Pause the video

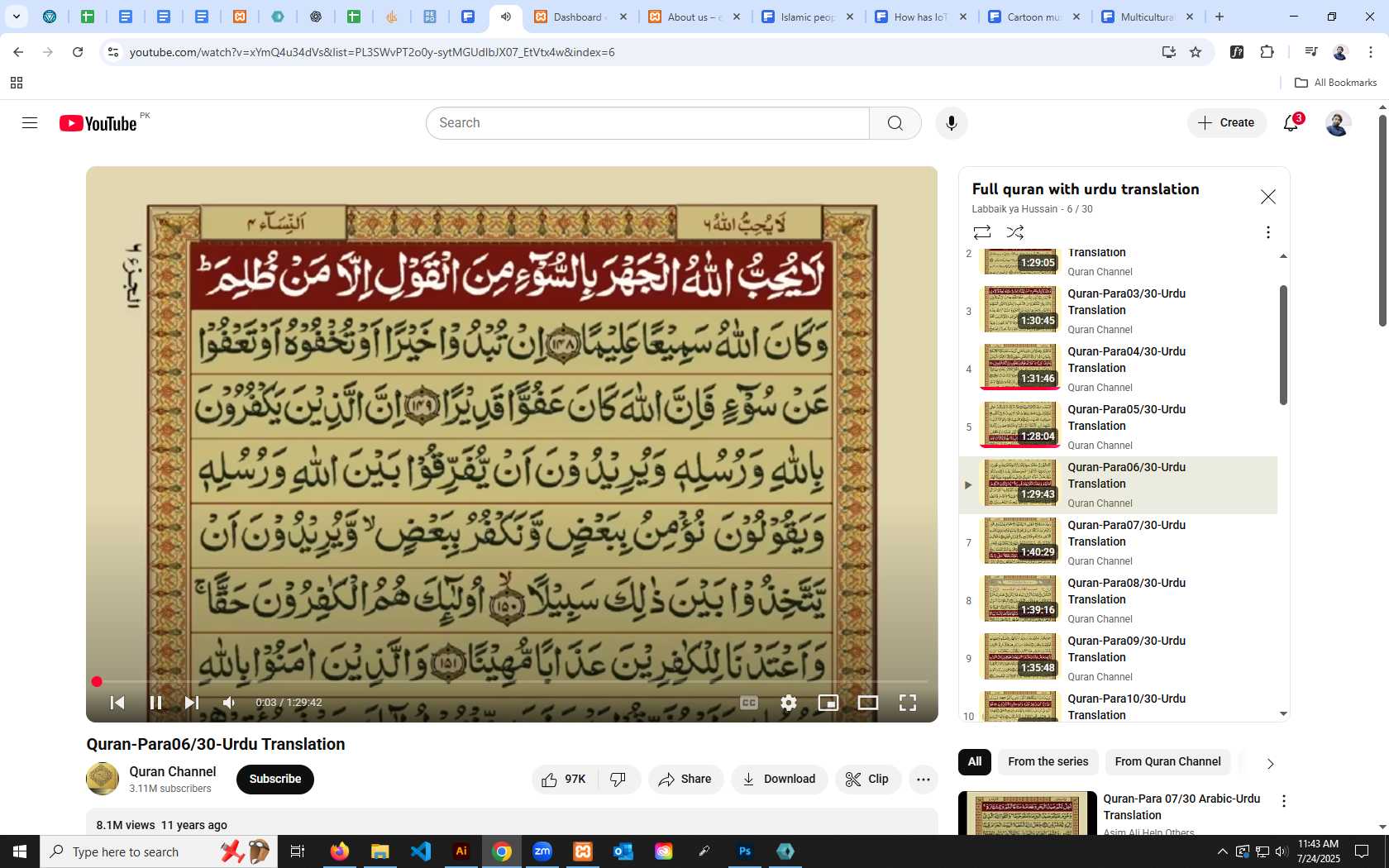(155, 703)
